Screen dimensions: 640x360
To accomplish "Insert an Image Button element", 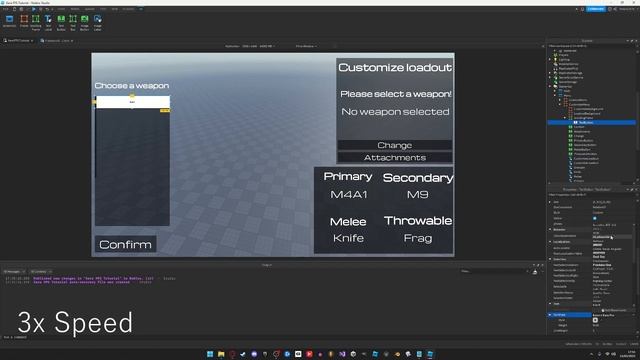I will (84, 22).
